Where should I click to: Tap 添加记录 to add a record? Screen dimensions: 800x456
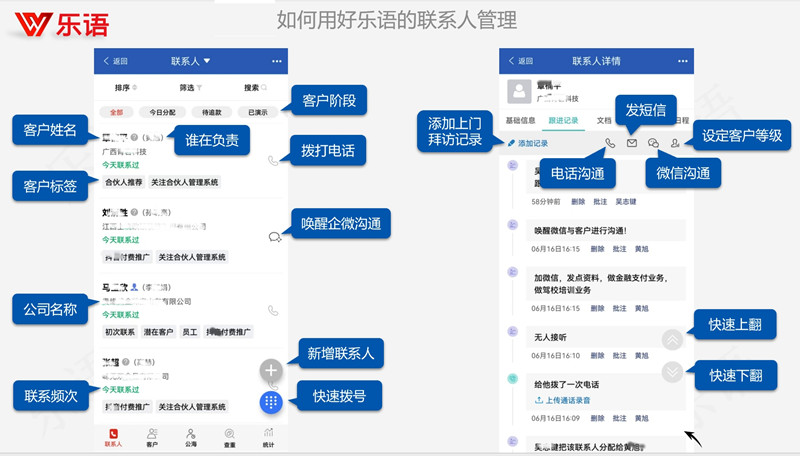(528, 143)
